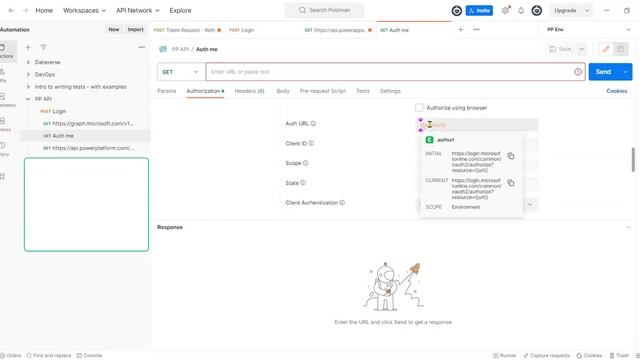Image resolution: width=640 pixels, height=360 pixels.
Task: Open Cookies link
Action: [x=616, y=91]
